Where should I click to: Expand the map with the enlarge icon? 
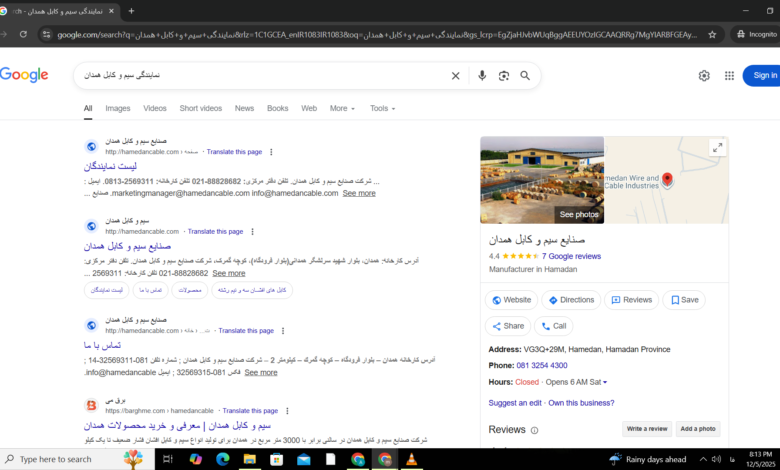point(717,147)
